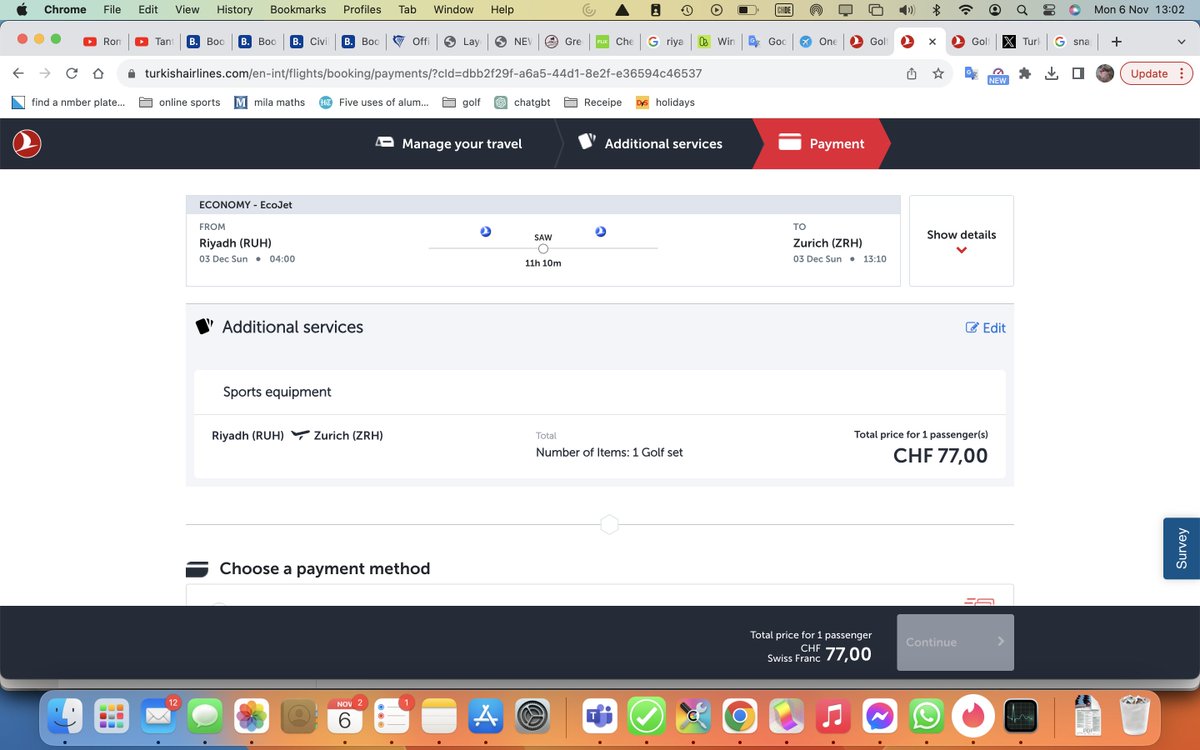Click the address bar URL
1200x750 pixels.
[x=424, y=74]
